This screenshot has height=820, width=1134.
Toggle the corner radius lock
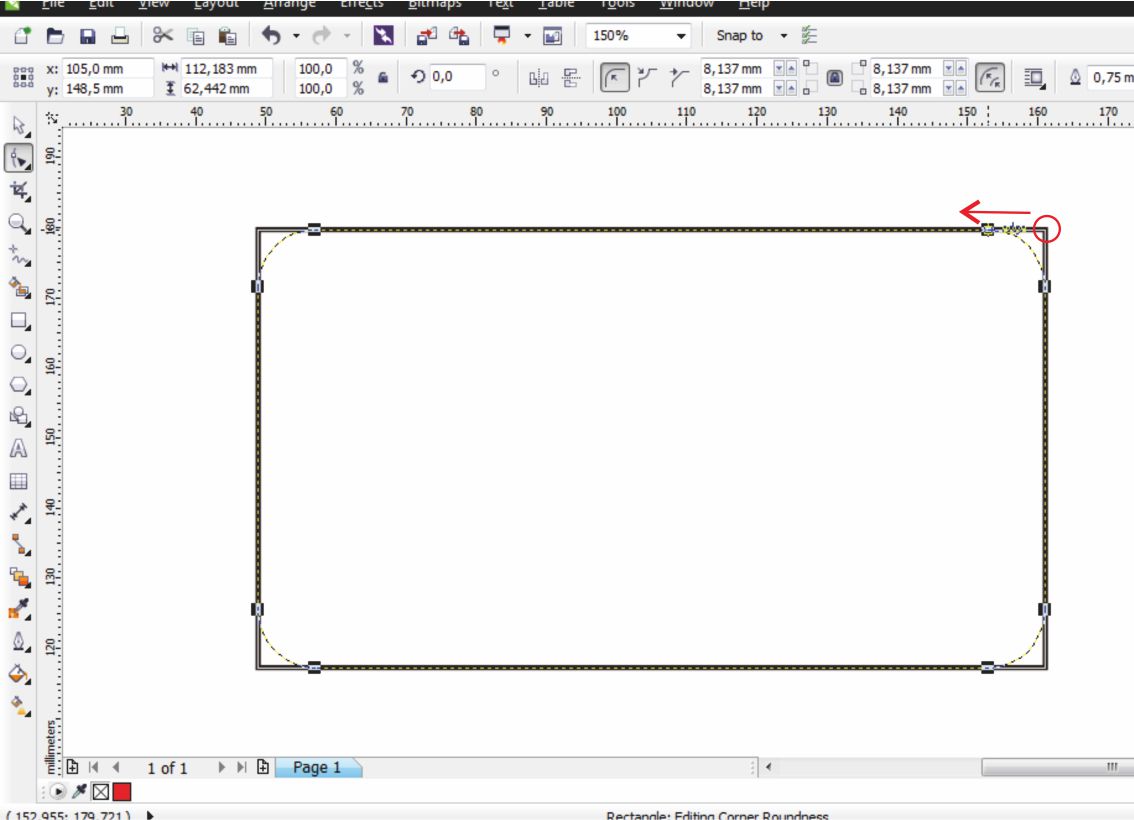click(x=834, y=78)
